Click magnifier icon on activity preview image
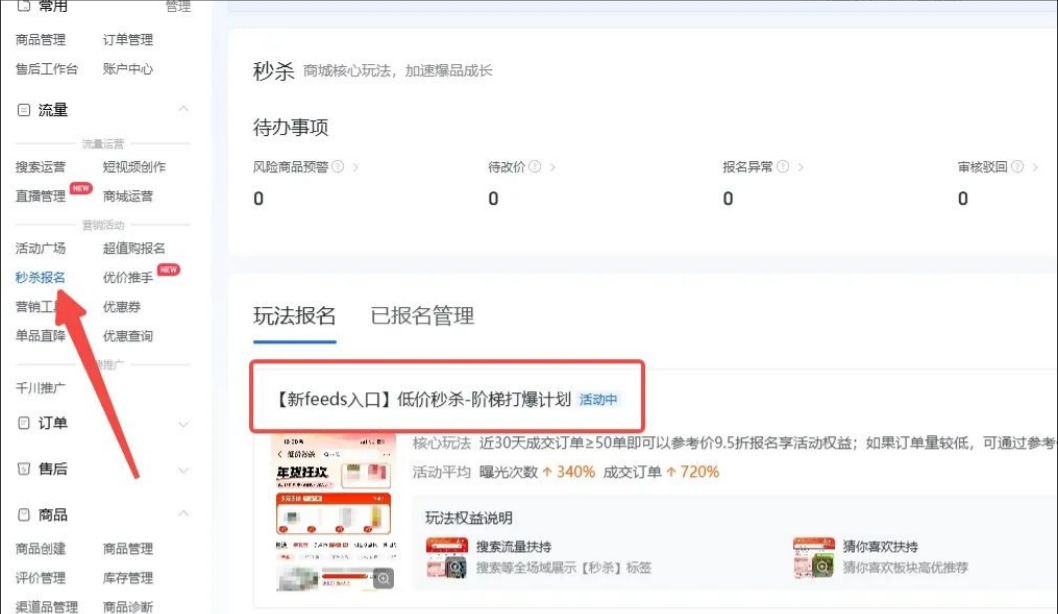Screen dimensions: 1058x614 coord(383,578)
